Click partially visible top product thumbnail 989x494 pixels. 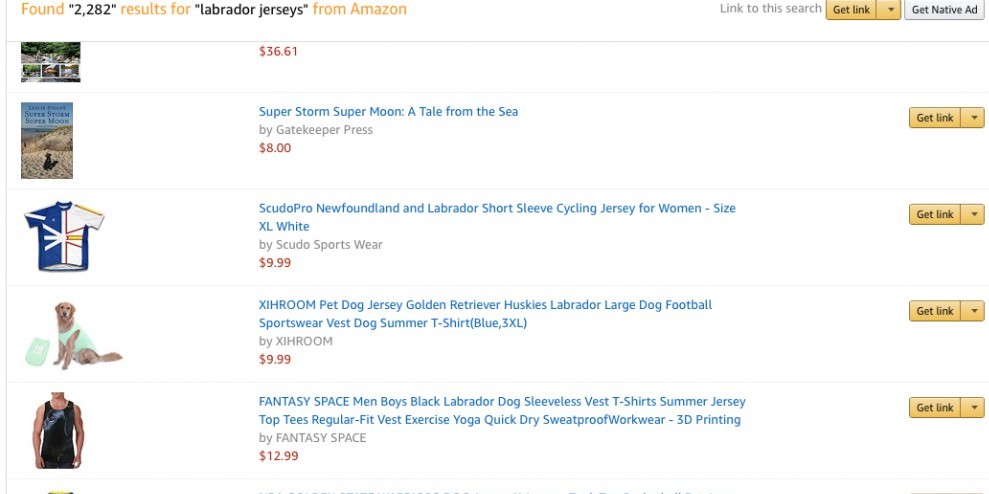point(50,62)
